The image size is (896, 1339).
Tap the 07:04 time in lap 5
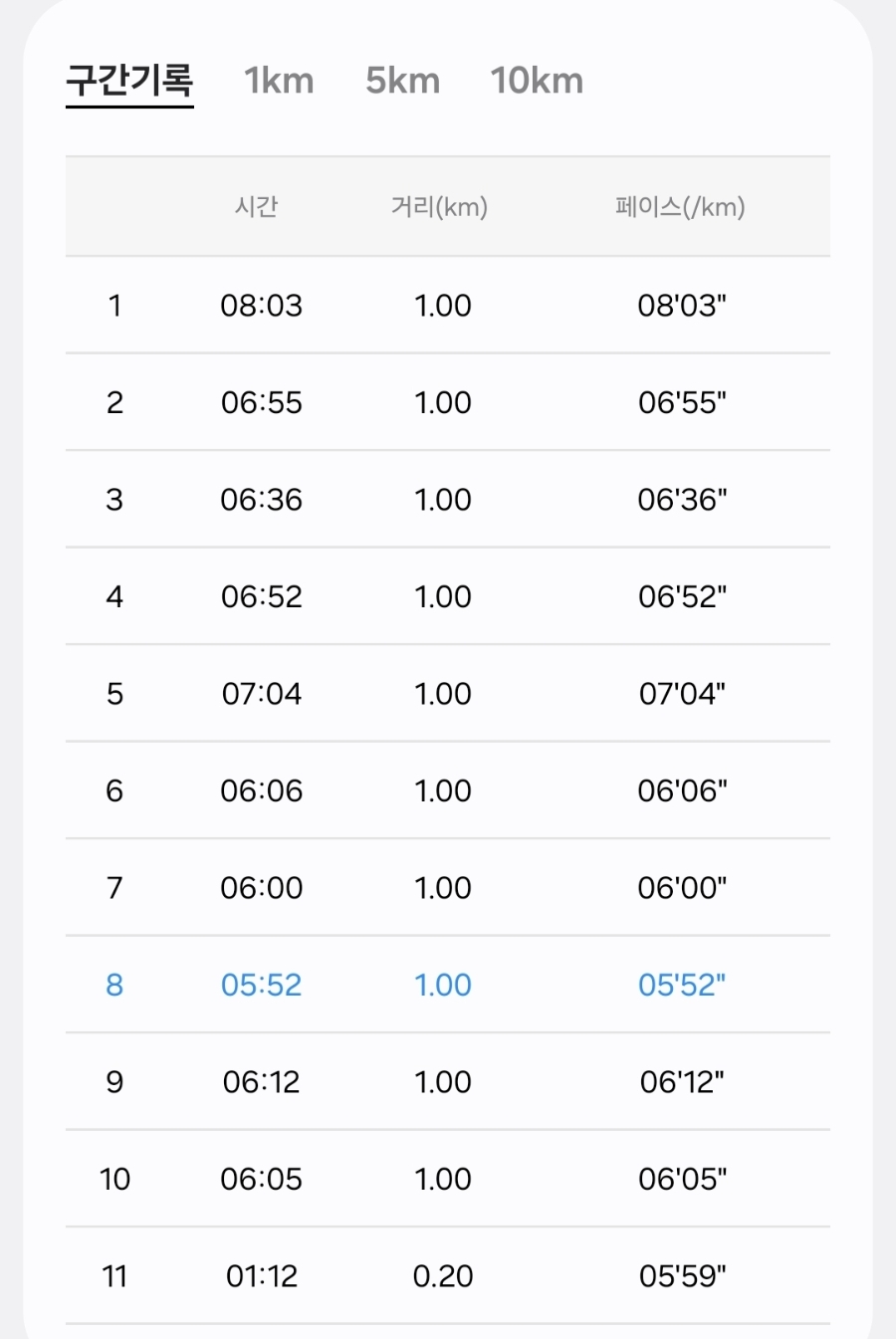click(262, 693)
